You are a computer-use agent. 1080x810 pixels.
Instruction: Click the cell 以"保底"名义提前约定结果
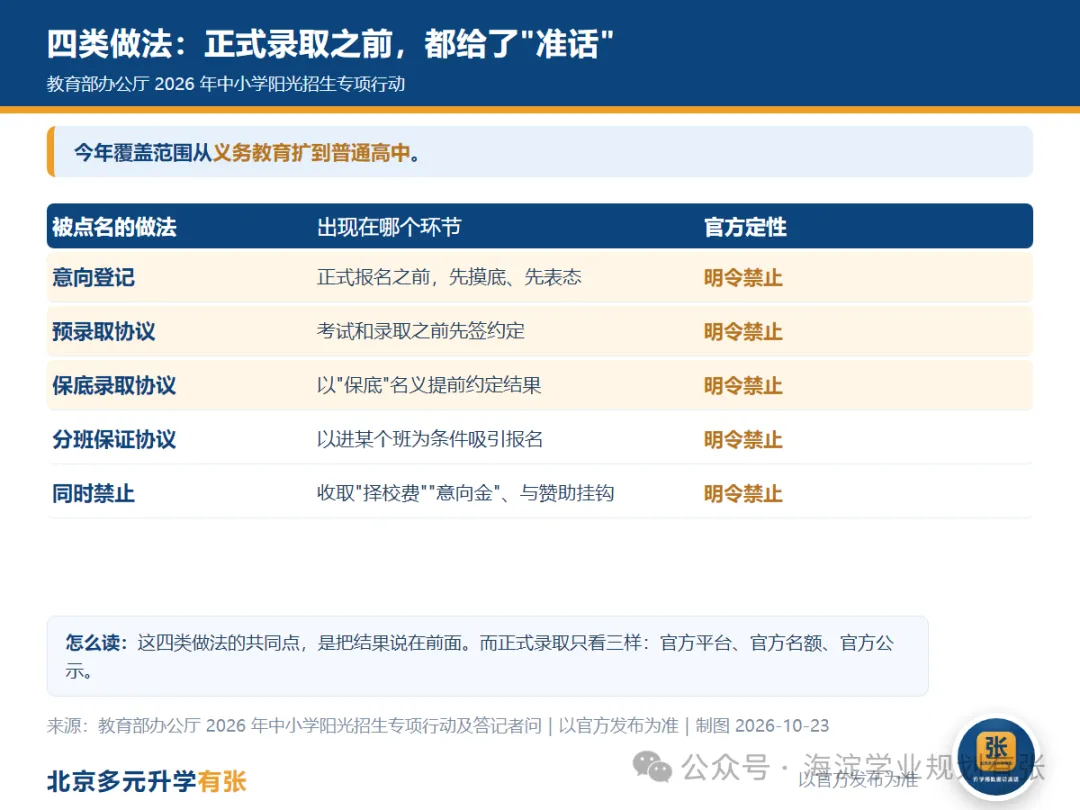429,384
